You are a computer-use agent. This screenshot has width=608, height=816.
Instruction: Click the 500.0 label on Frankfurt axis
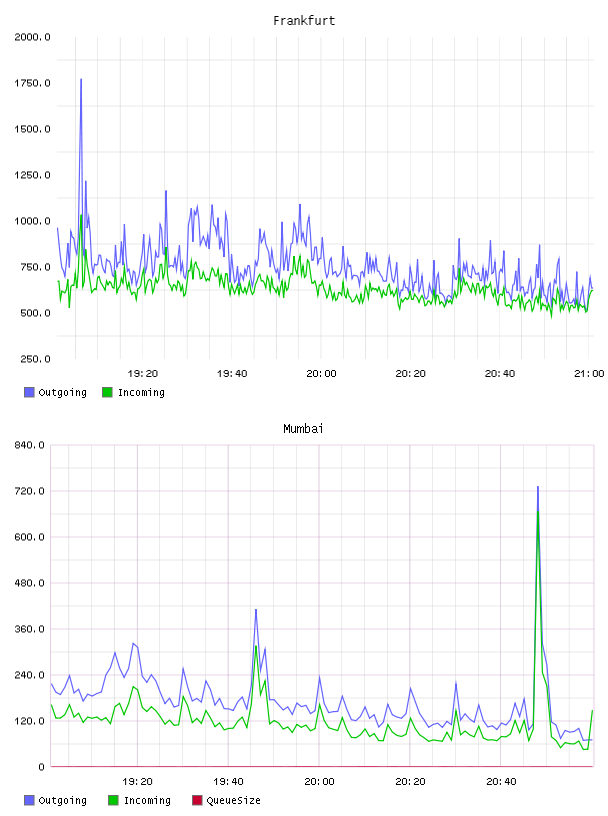tap(35, 313)
